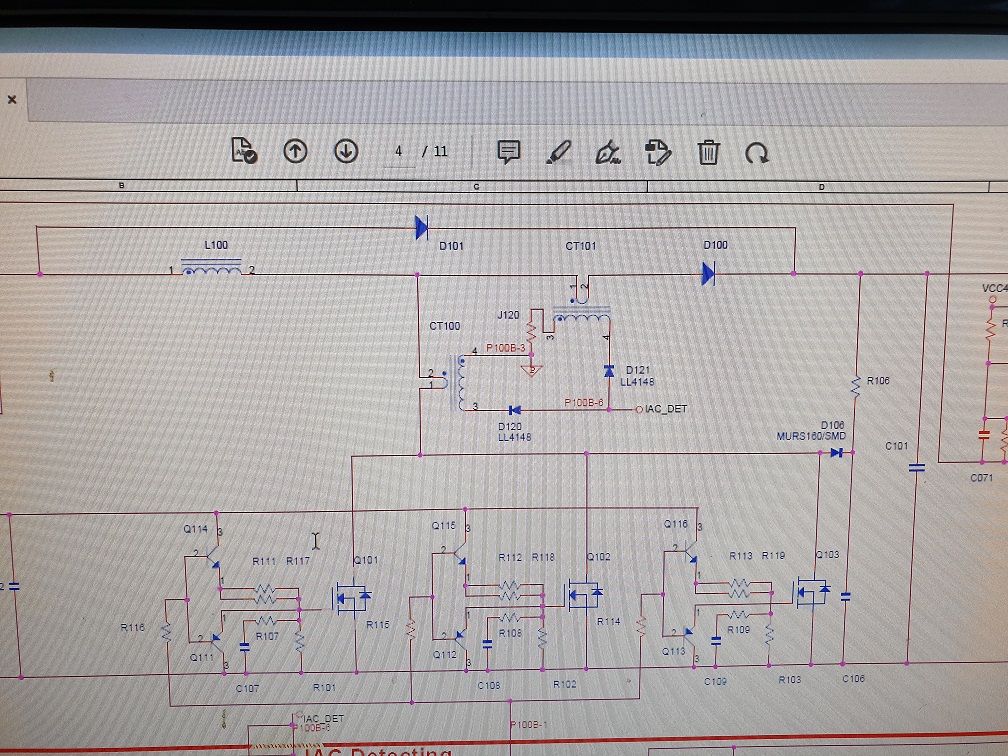The height and width of the screenshot is (756, 1008).
Task: Select the highlighter pen tool
Action: pyautogui.click(x=558, y=152)
